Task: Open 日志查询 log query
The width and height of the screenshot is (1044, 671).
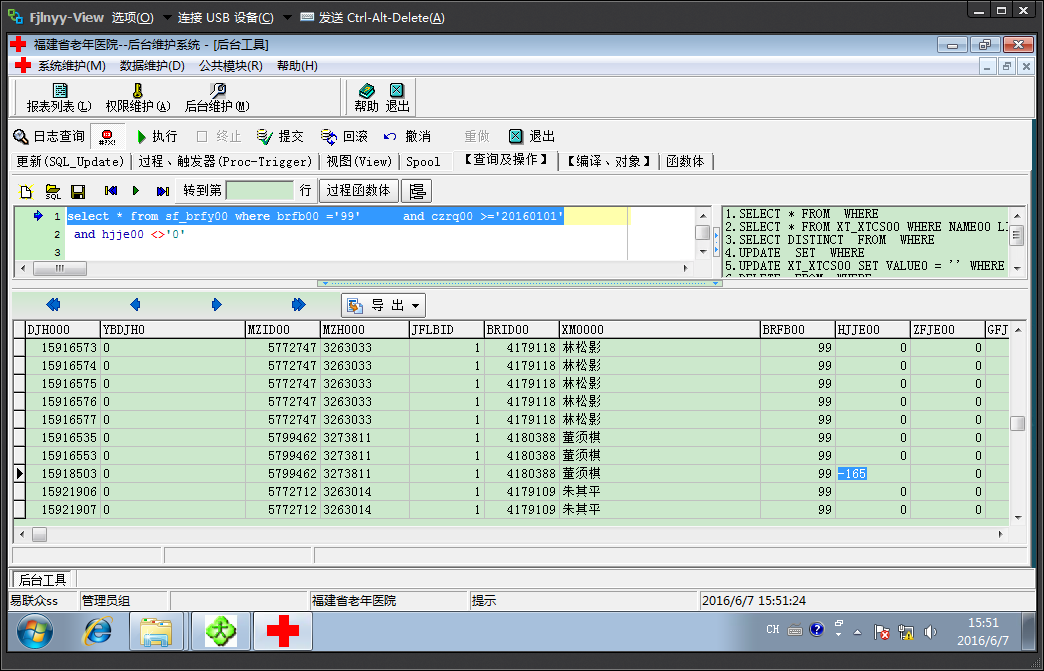Action: coord(49,136)
